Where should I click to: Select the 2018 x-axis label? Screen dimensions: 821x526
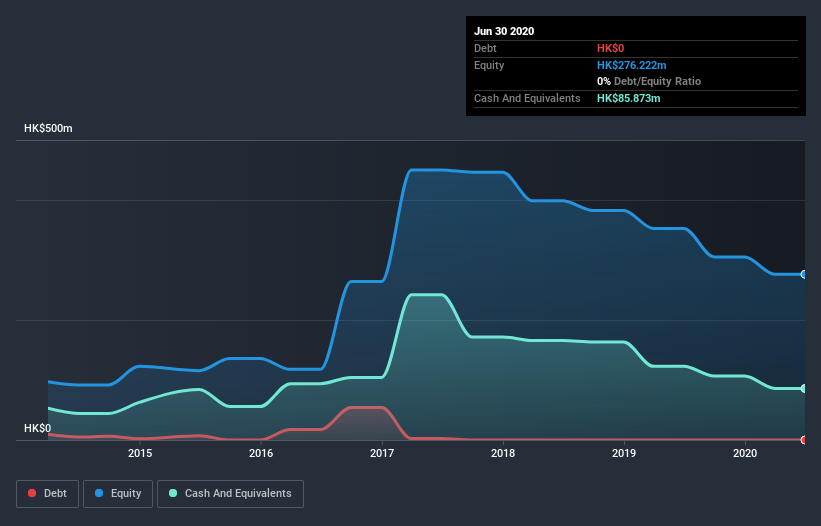503,453
